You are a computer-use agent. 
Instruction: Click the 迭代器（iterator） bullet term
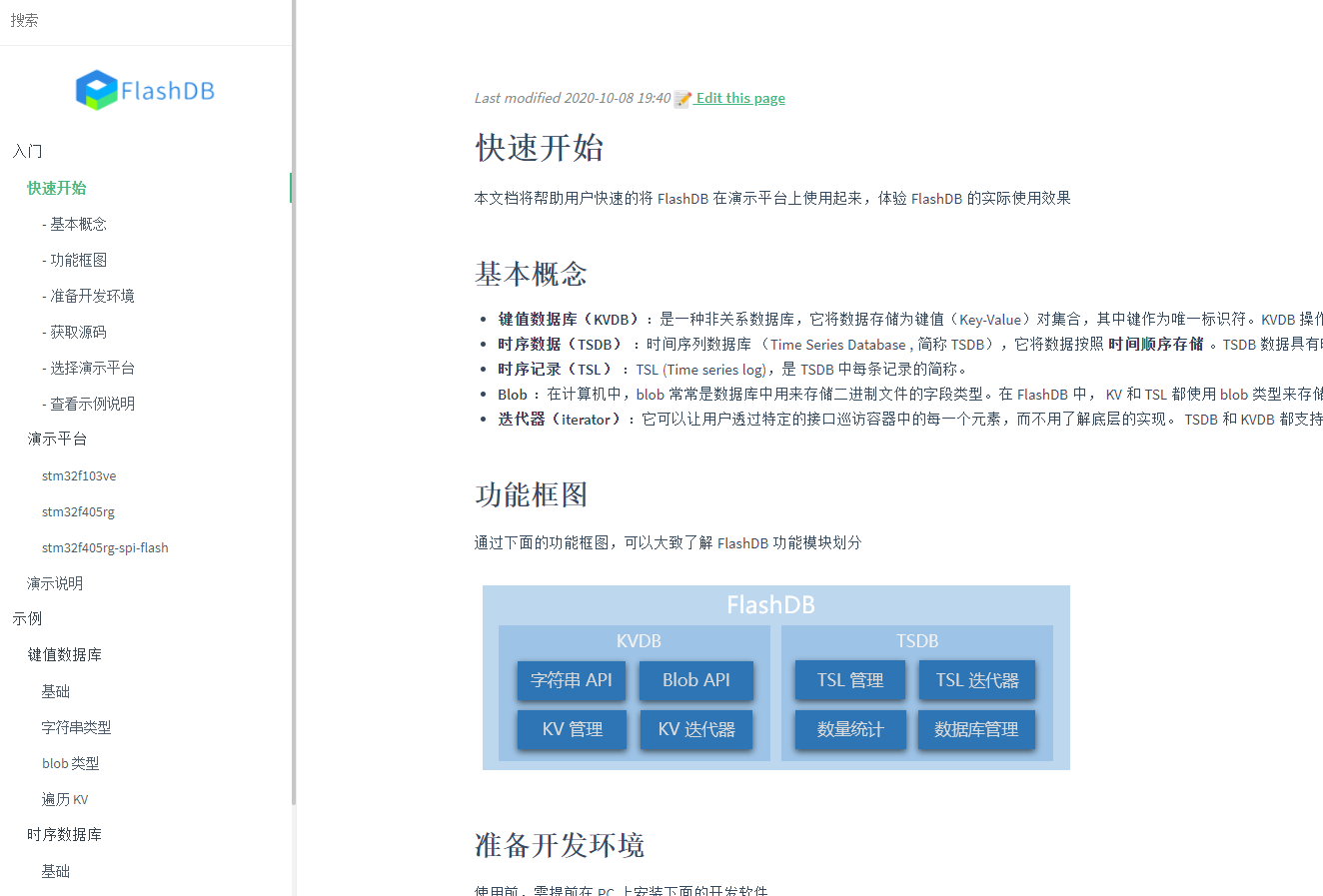560,420
